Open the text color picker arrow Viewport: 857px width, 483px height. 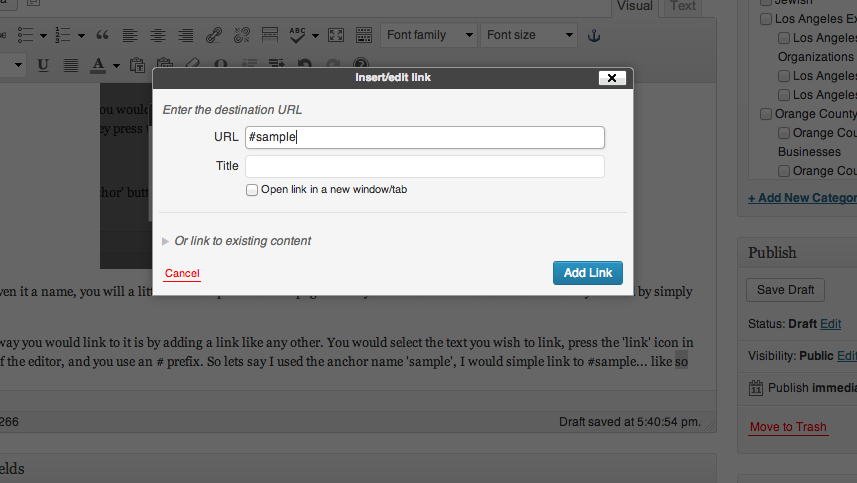tap(116, 66)
